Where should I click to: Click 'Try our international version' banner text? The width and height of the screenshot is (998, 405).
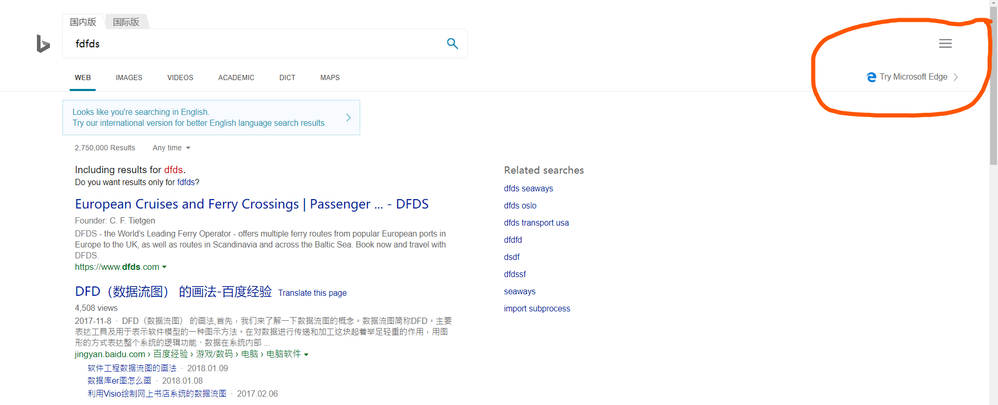[x=199, y=123]
